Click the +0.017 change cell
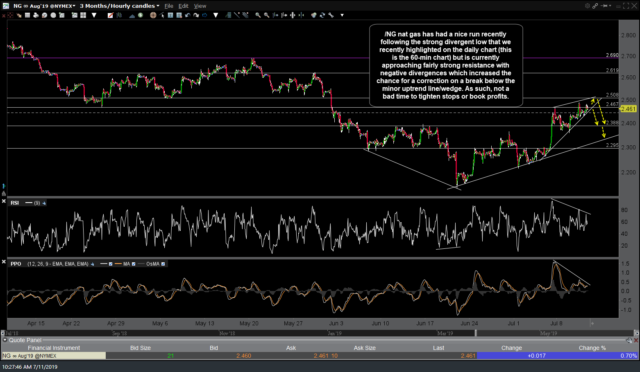 (536, 356)
